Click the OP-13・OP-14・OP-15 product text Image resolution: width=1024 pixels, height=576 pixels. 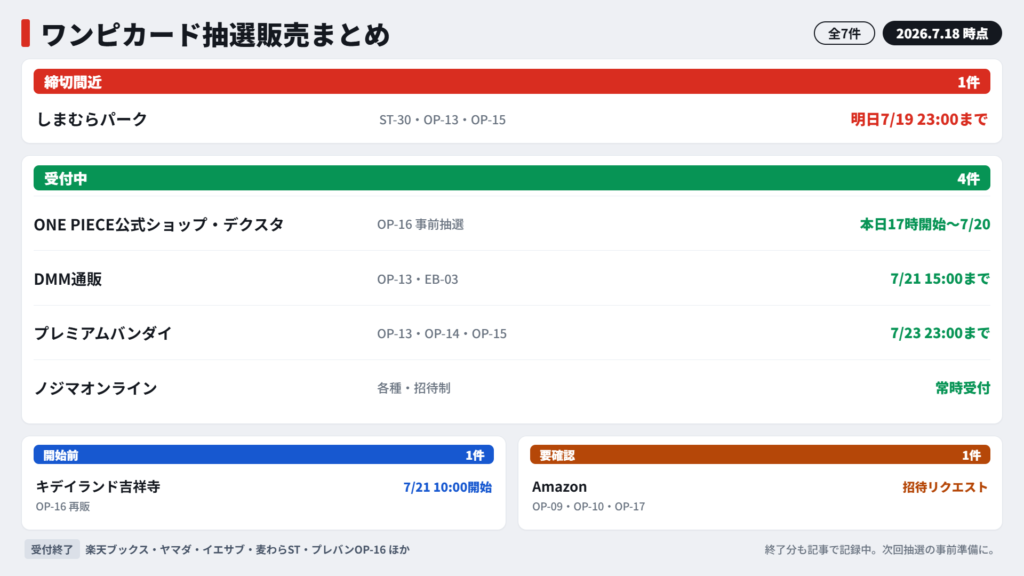point(441,333)
